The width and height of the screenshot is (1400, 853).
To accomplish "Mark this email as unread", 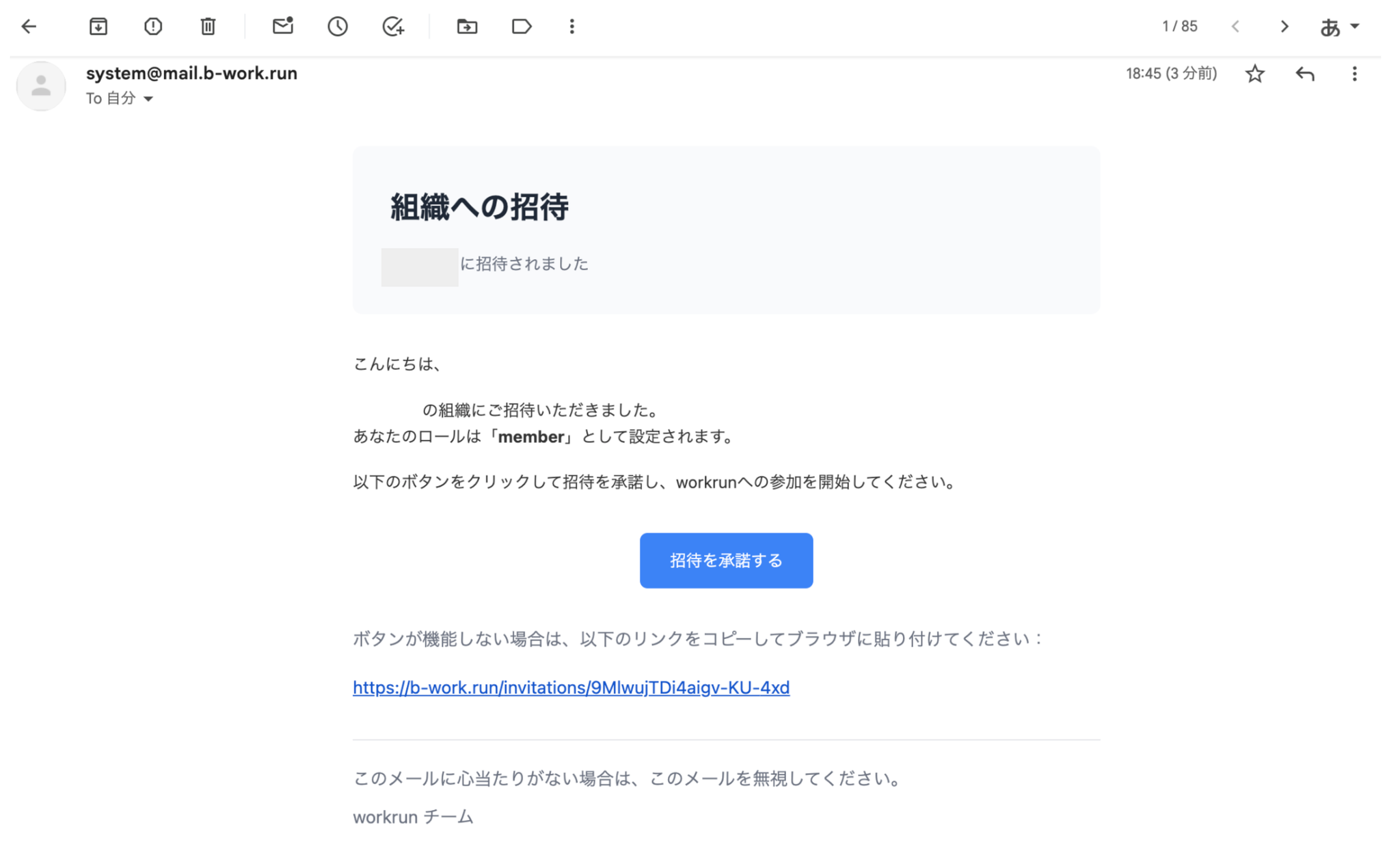I will 282,27.
